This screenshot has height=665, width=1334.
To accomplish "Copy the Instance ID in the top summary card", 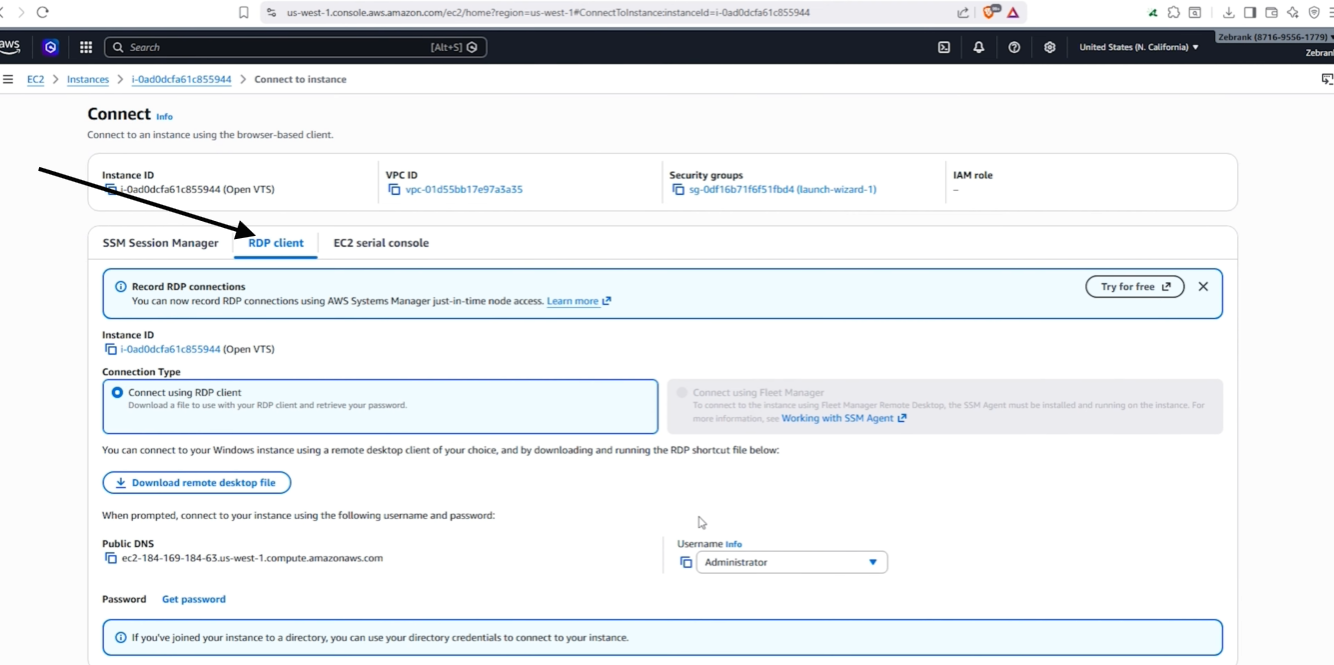I will click(x=111, y=189).
